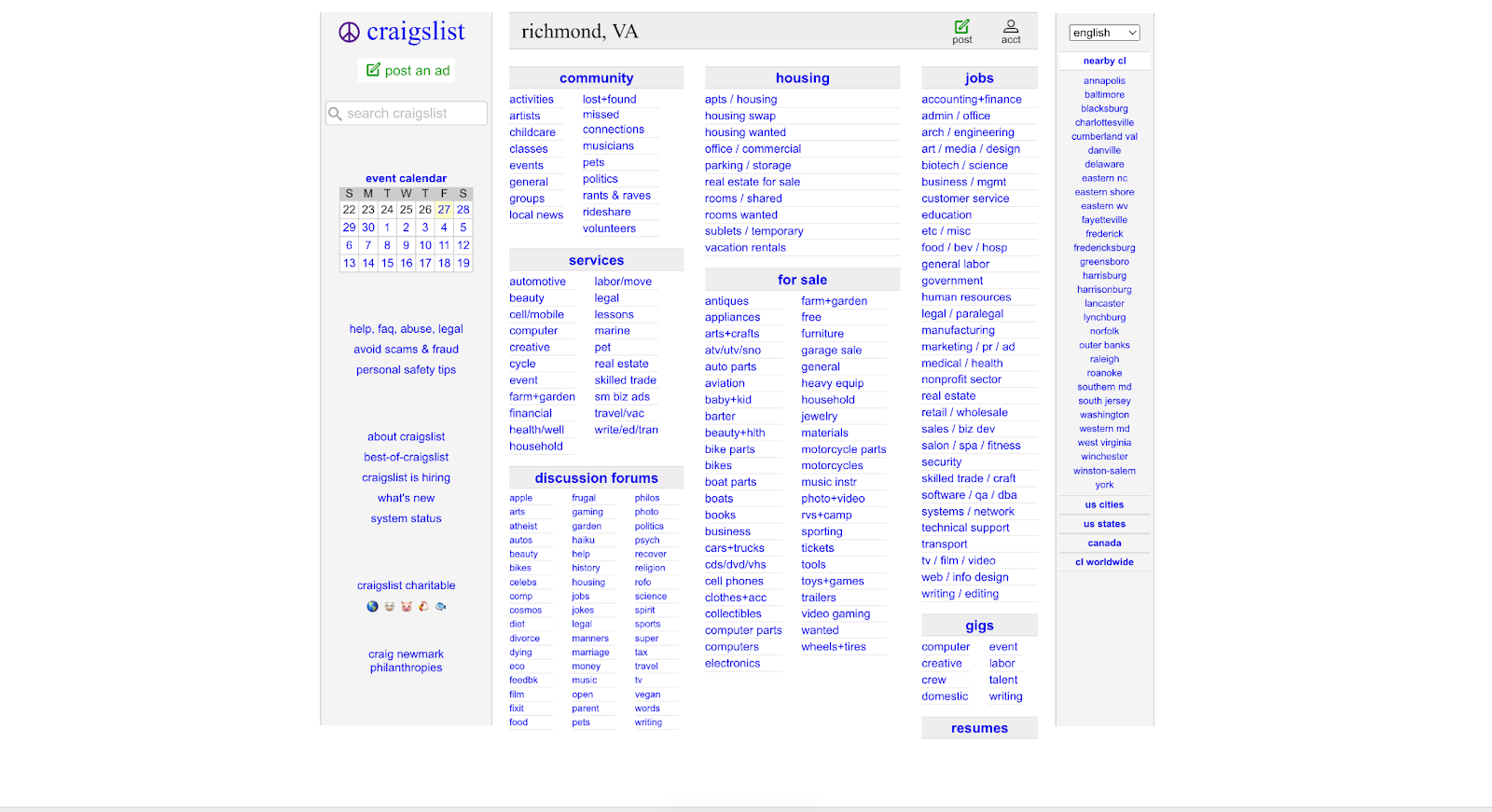Open the event calendar link
The width and height of the screenshot is (1492, 812).
point(406,178)
